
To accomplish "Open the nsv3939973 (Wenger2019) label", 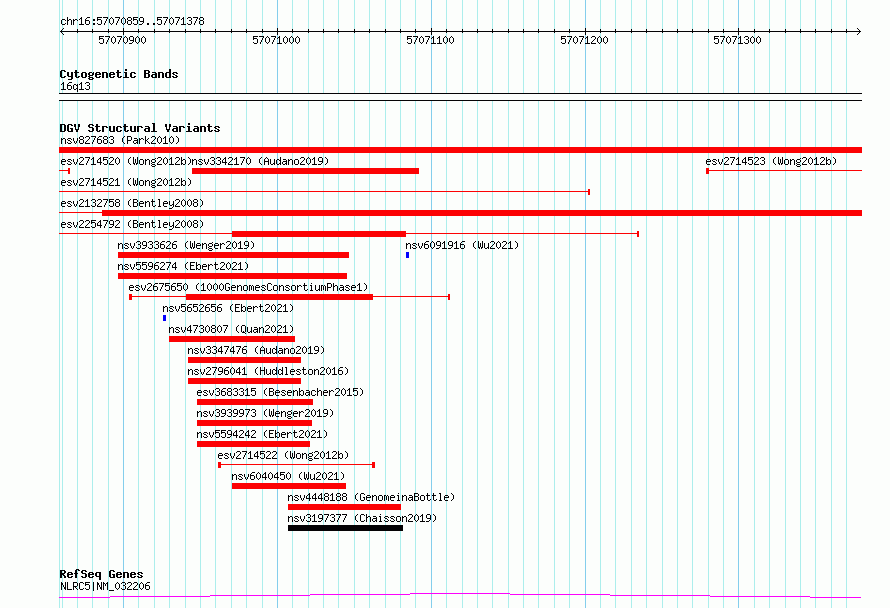I will (265, 413).
